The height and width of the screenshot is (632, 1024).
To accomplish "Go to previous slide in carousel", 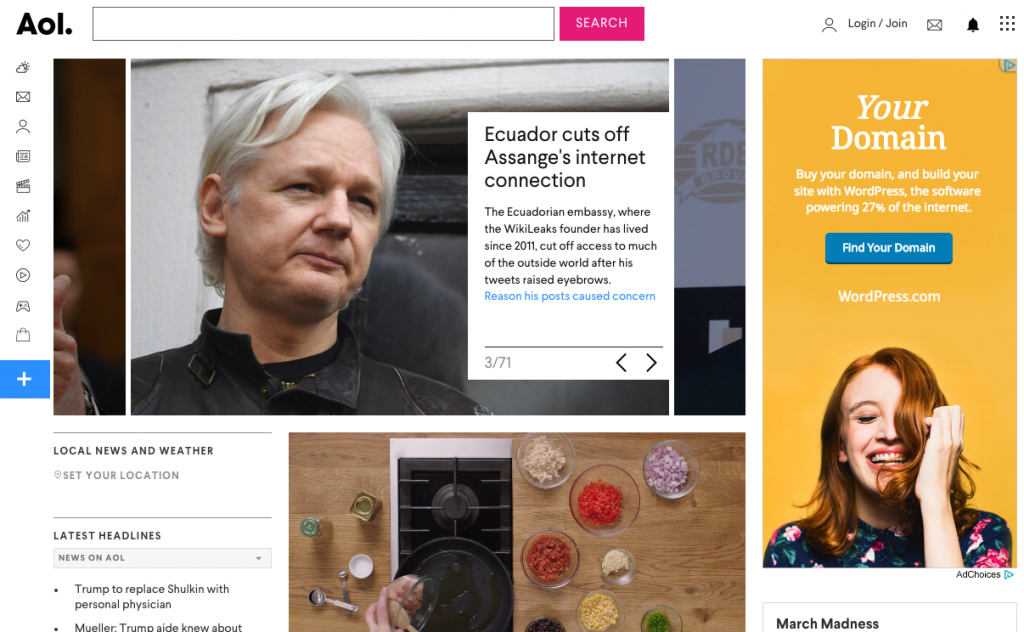I will (621, 362).
